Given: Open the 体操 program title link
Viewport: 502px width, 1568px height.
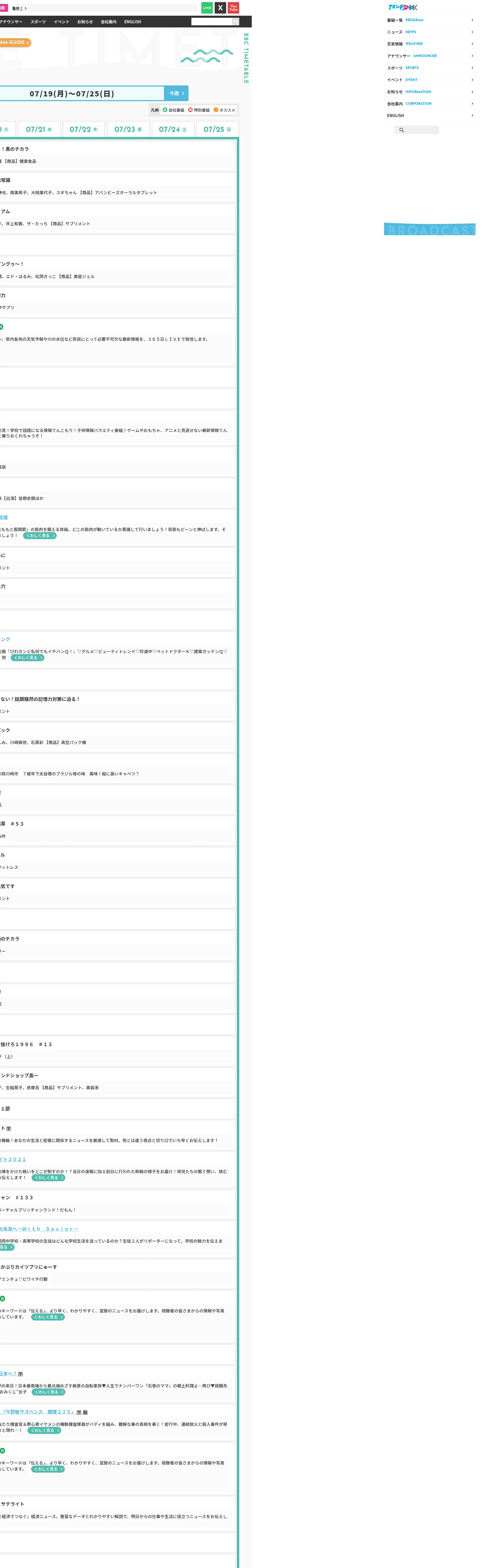Looking at the screenshot, I should click(x=4, y=517).
